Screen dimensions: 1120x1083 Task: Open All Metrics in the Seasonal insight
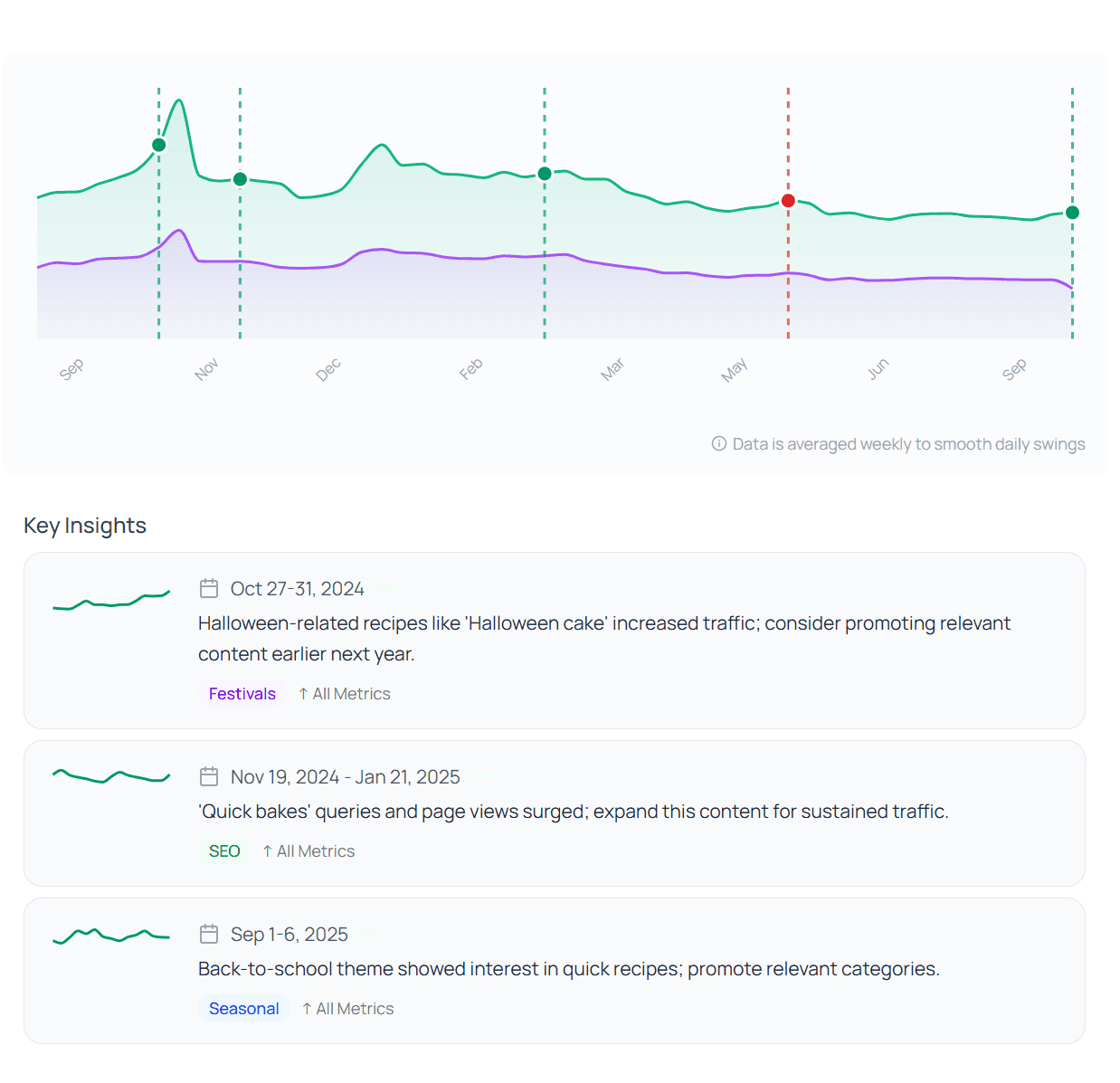[354, 1008]
